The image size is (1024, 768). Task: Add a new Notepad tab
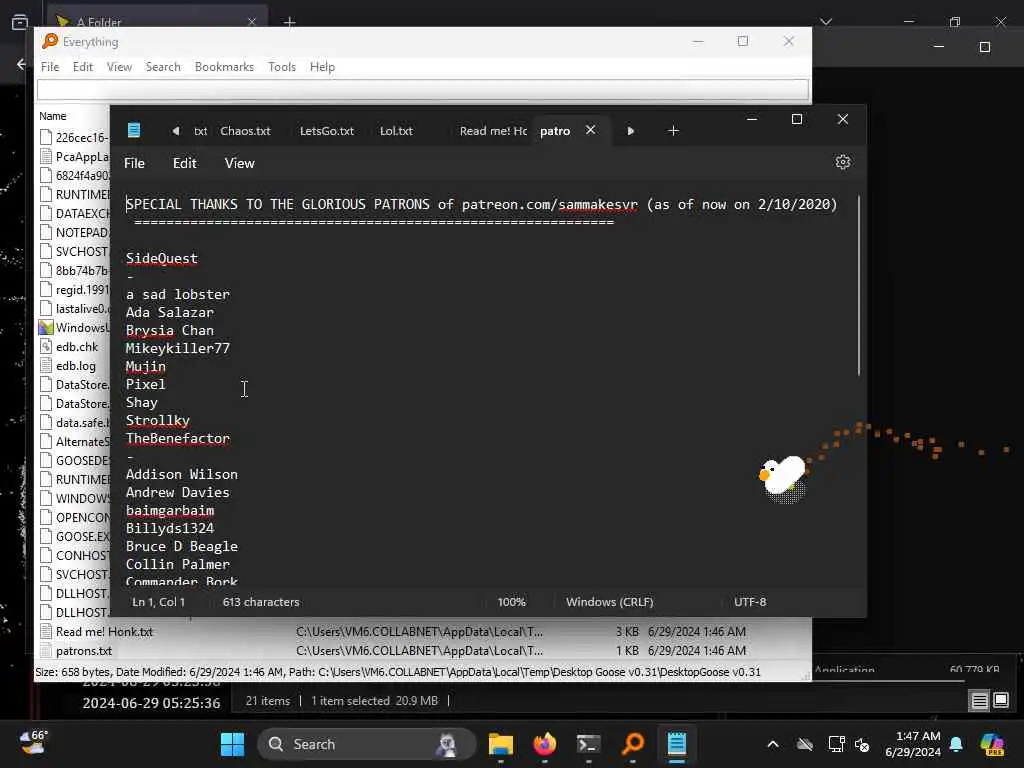click(673, 131)
